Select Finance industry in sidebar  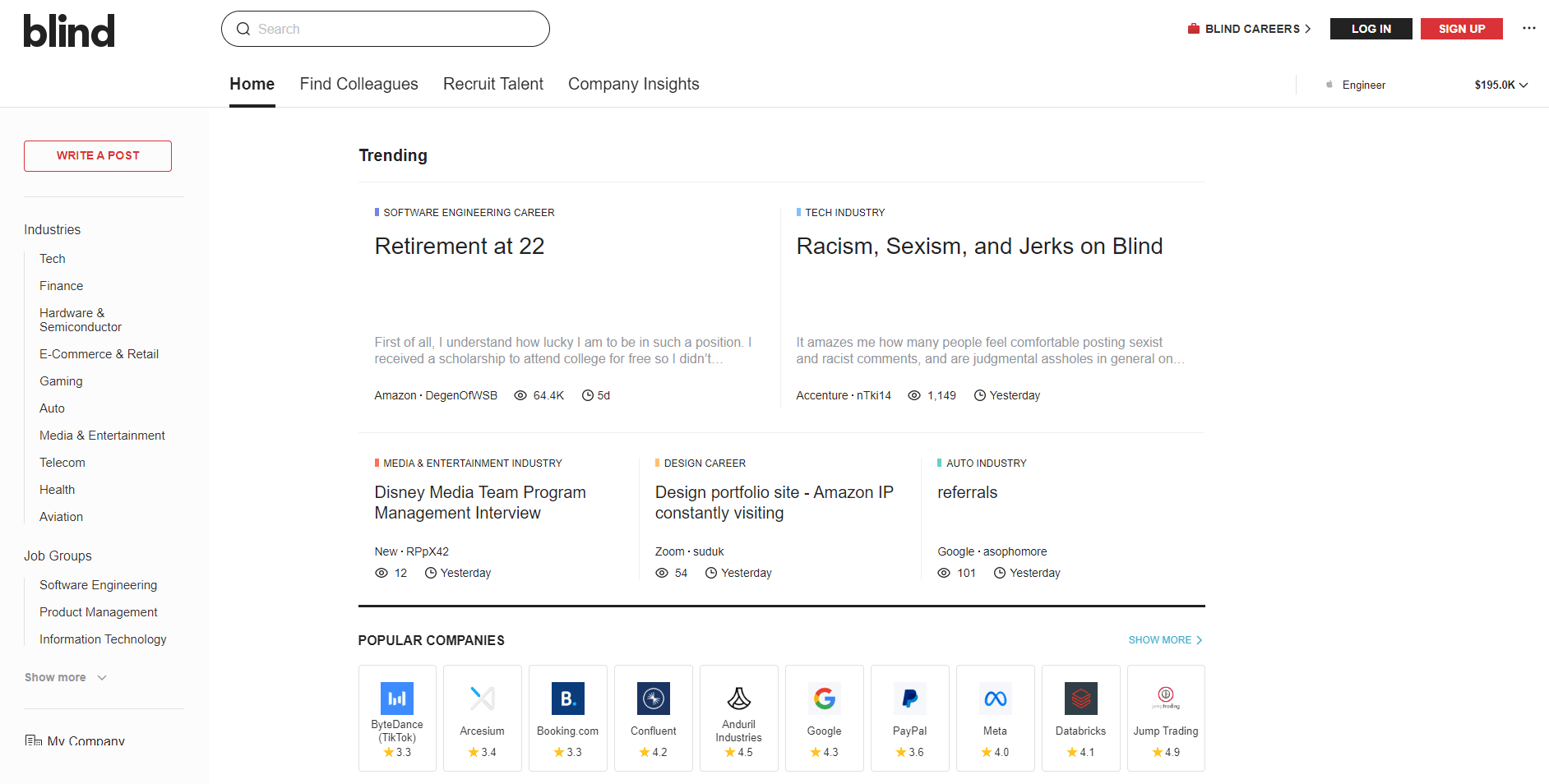(62, 286)
